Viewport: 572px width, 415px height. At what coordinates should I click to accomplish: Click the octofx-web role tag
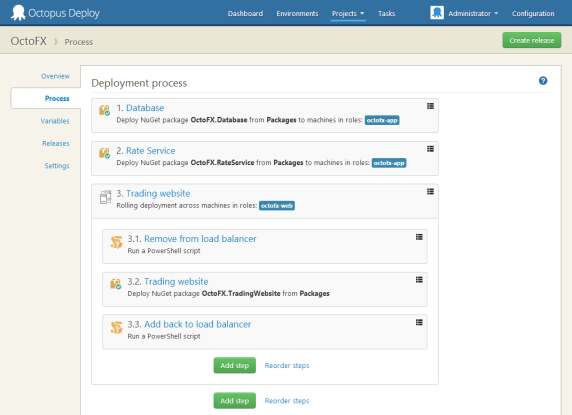click(x=277, y=206)
